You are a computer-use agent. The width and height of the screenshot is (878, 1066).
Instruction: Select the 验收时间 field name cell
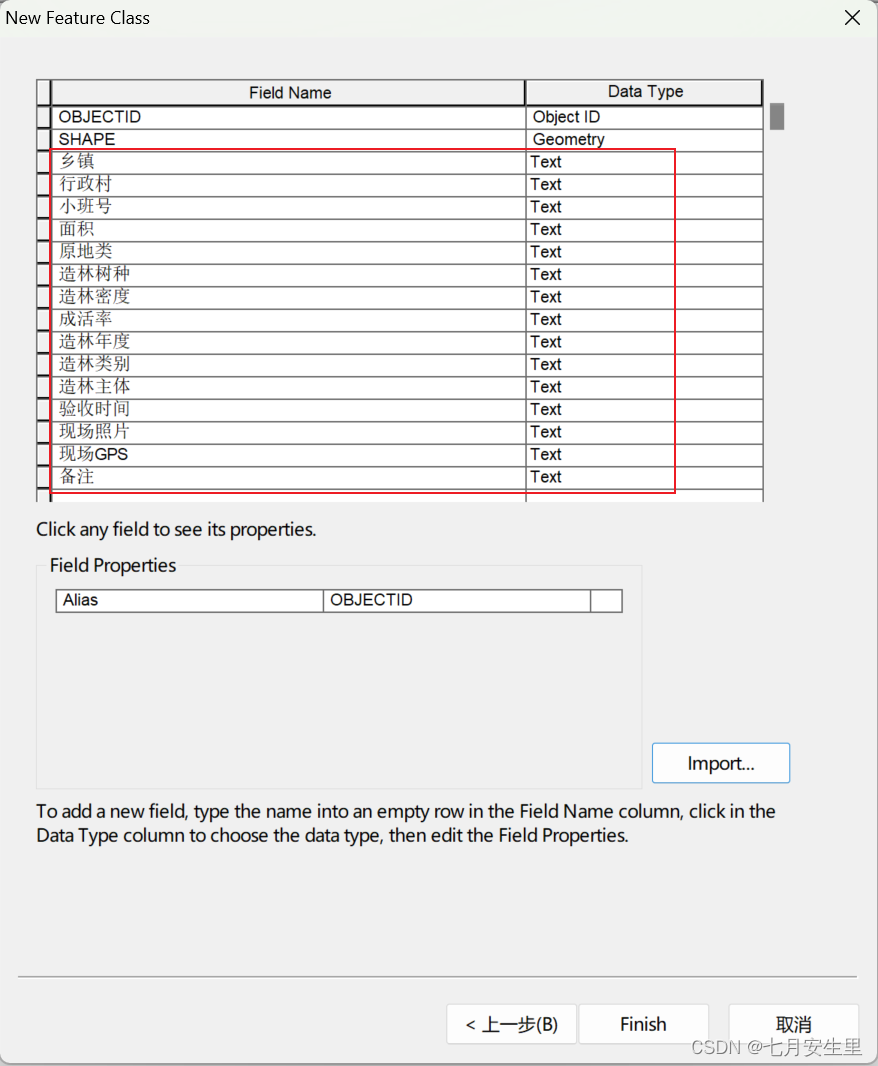click(x=288, y=409)
